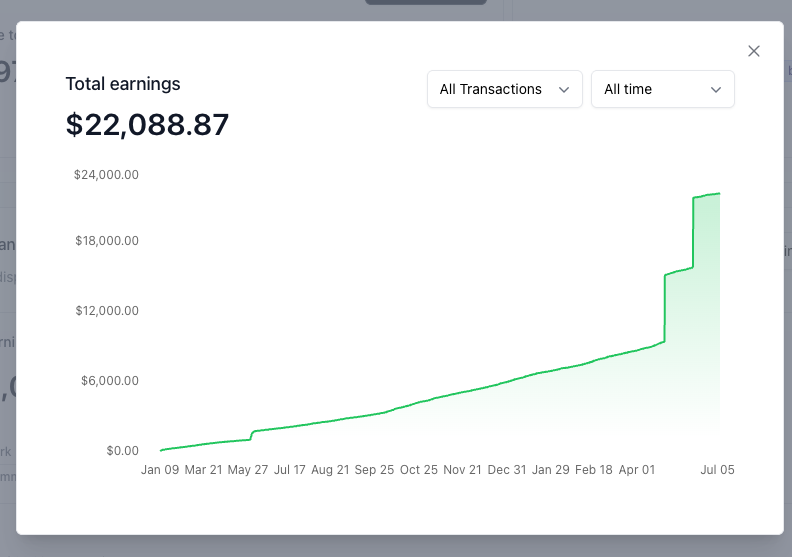Viewport: 792px width, 557px height.
Task: Click the Total earnings heading
Action: click(x=123, y=84)
